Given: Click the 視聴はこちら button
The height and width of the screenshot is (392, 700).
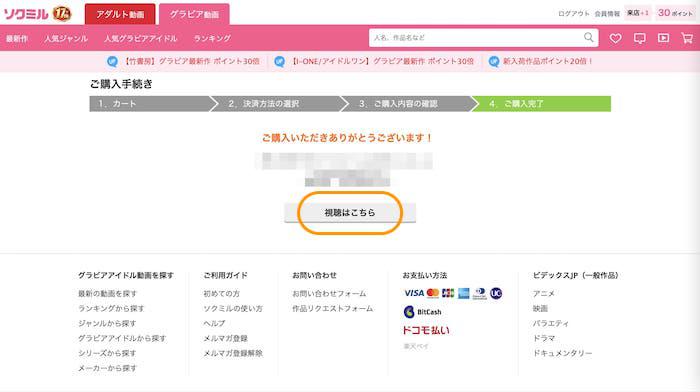Looking at the screenshot, I should coord(350,213).
